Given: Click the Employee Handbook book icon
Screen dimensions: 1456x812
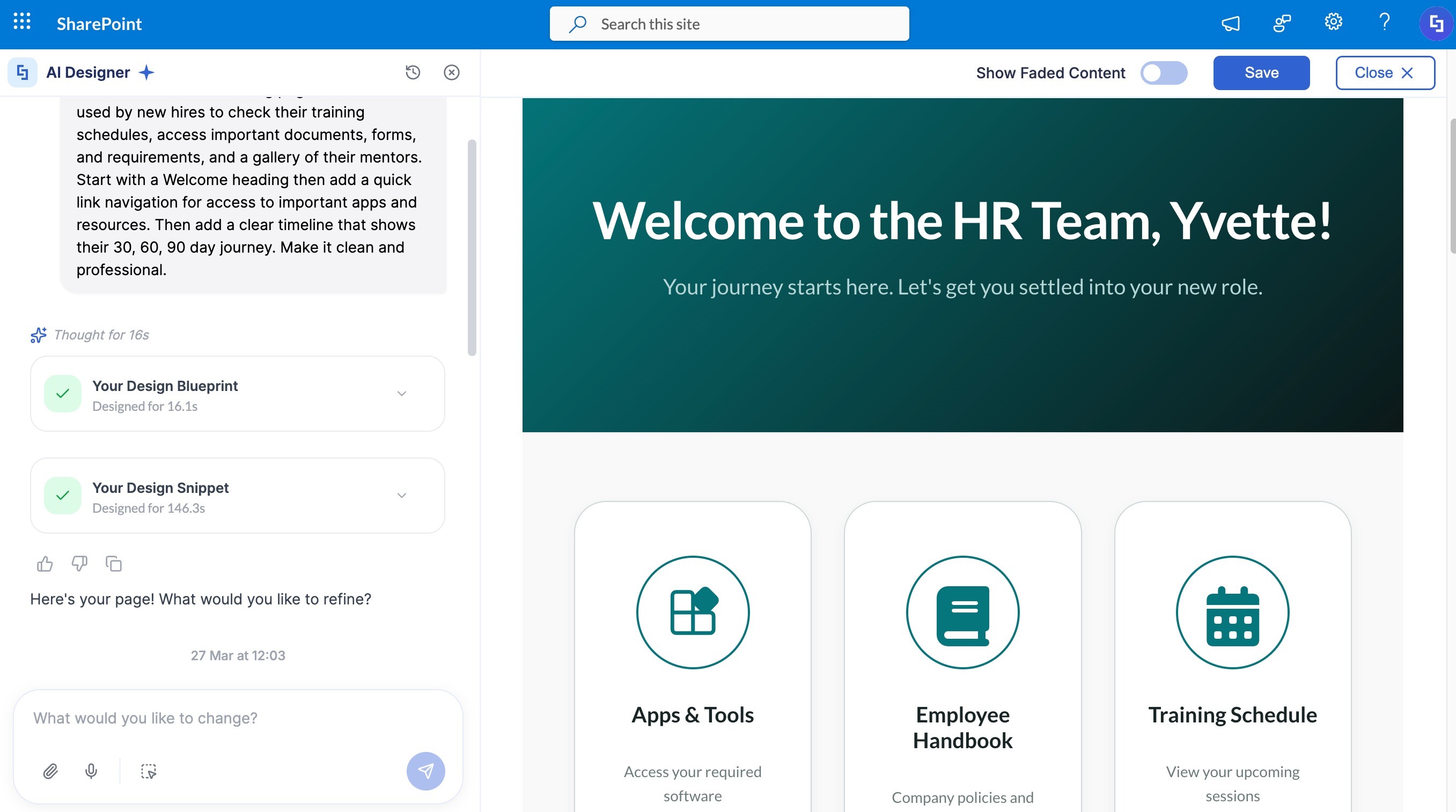Looking at the screenshot, I should pyautogui.click(x=962, y=612).
